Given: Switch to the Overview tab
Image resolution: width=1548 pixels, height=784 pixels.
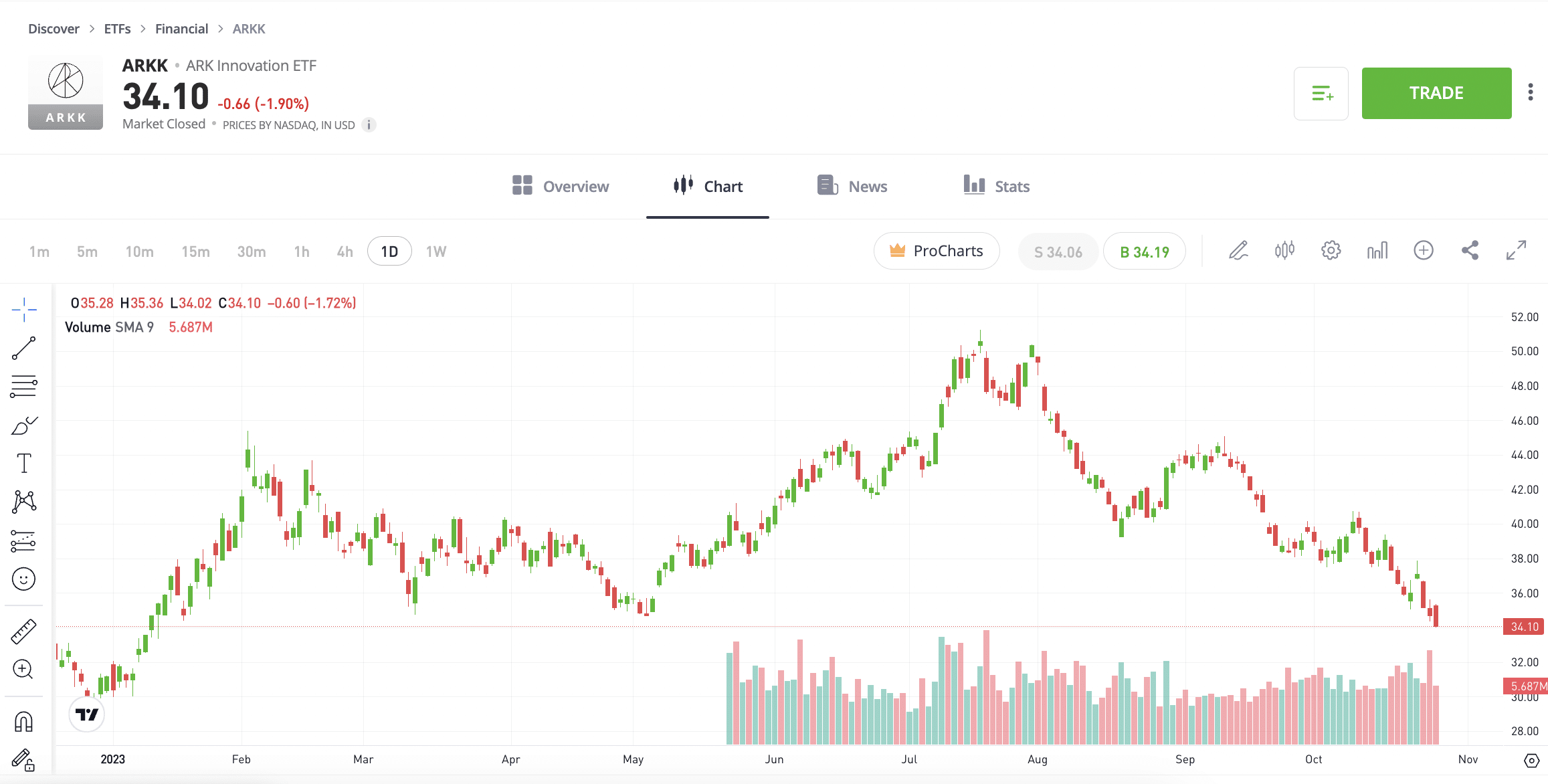Looking at the screenshot, I should point(561,186).
